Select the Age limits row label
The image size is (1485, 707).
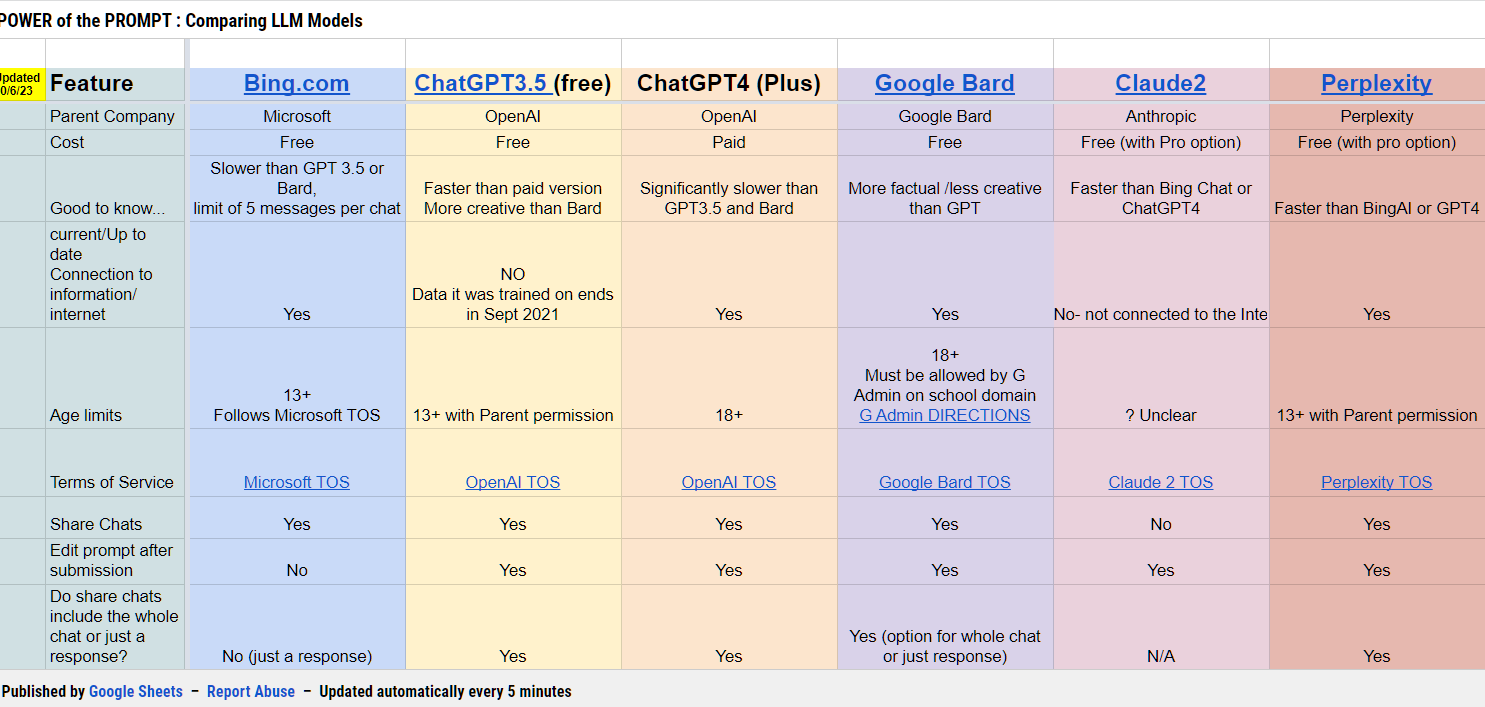[116, 378]
